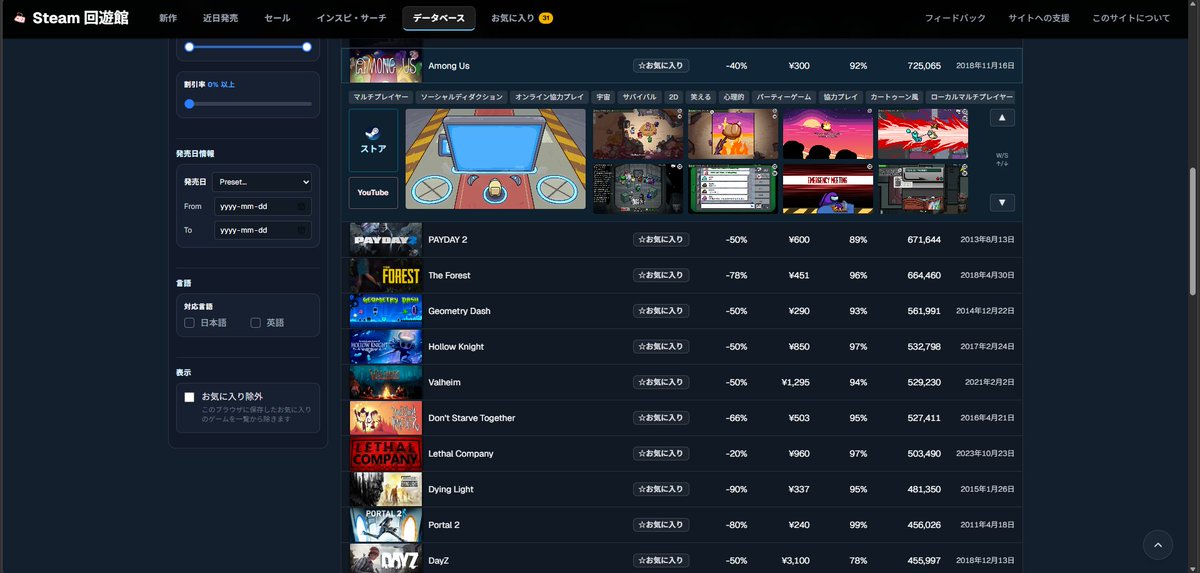Favorite The Forest with ☆お気に入り
1200x573 pixels.
pos(661,275)
